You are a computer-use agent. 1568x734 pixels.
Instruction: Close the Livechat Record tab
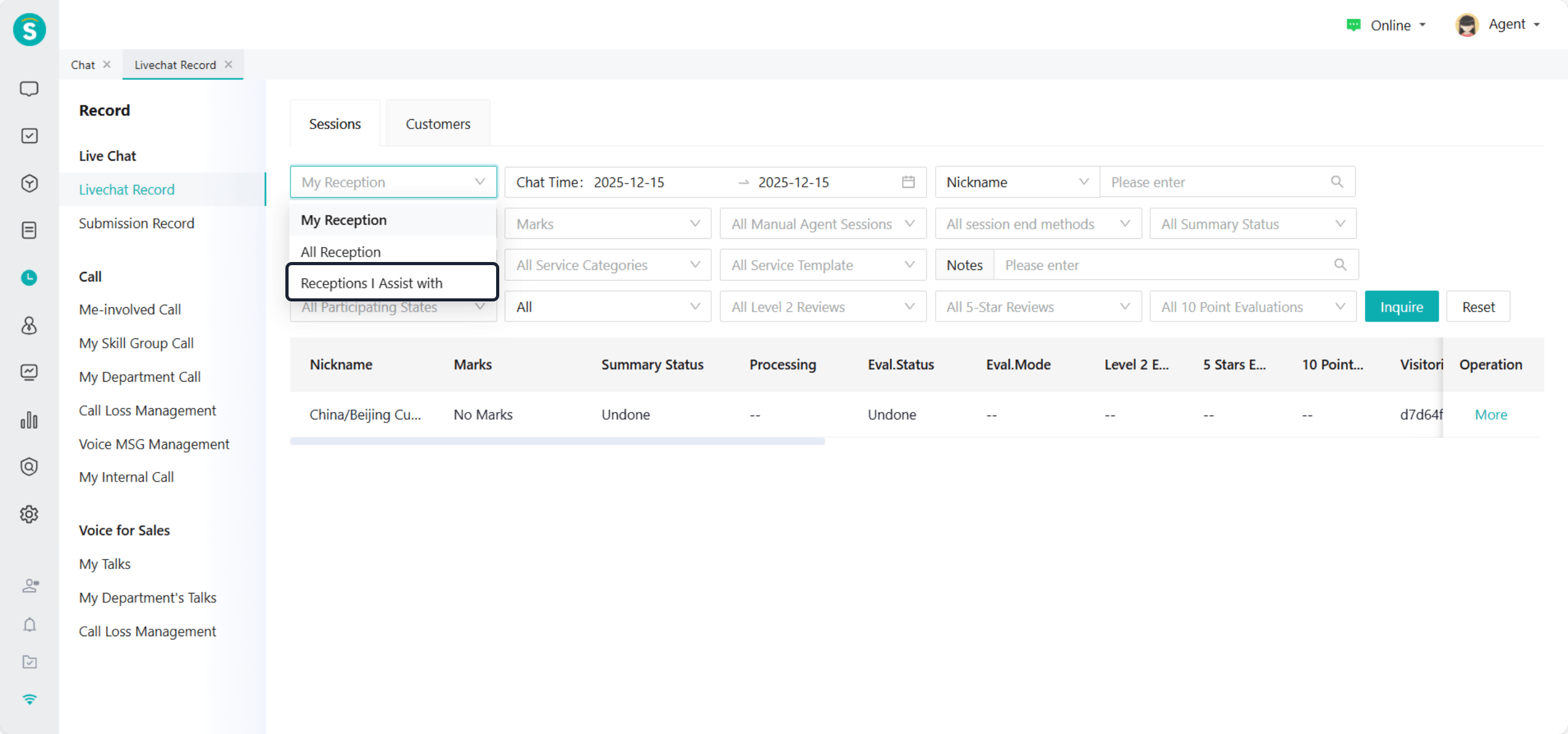[x=228, y=65]
